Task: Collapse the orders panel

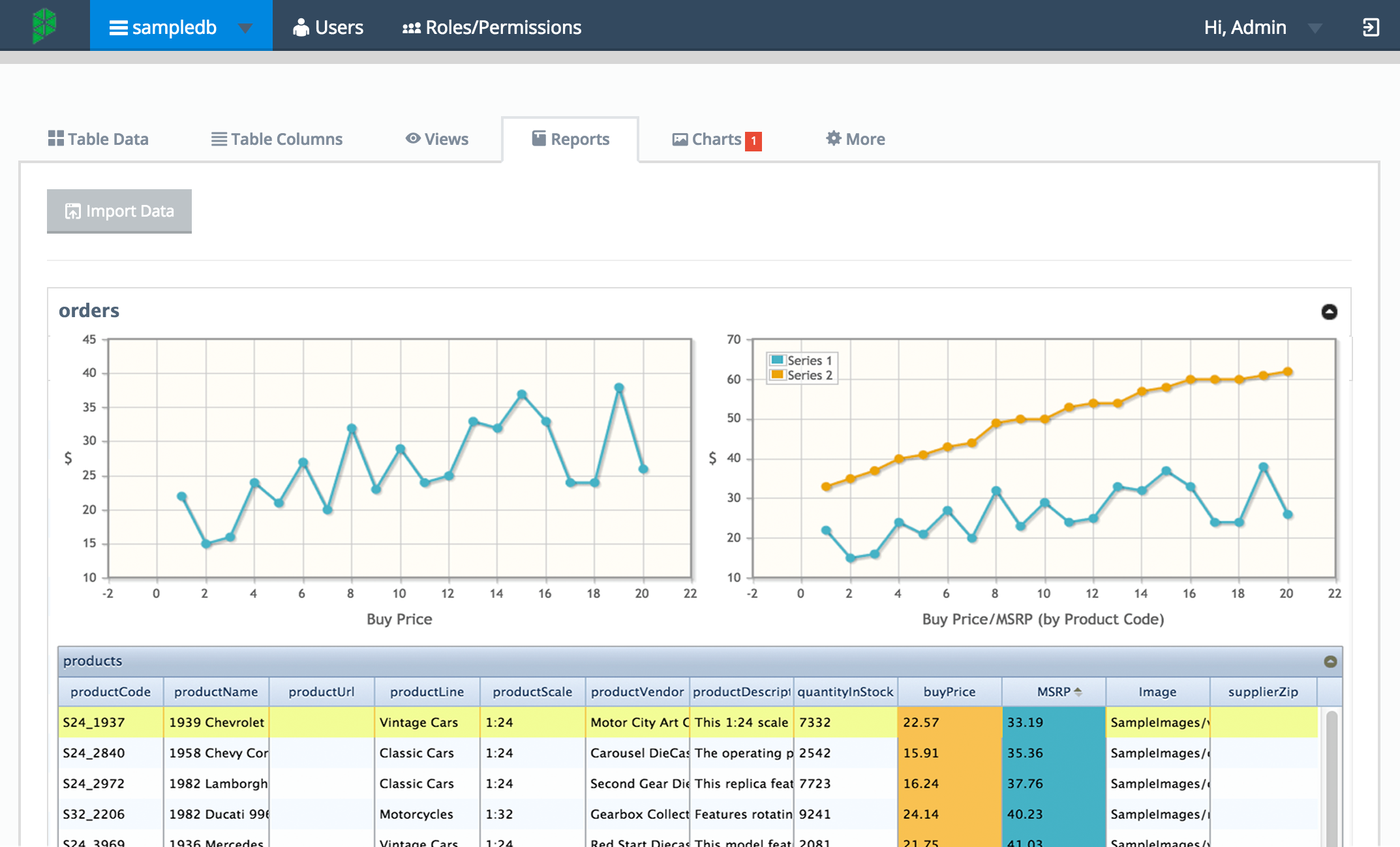Action: [x=1329, y=312]
